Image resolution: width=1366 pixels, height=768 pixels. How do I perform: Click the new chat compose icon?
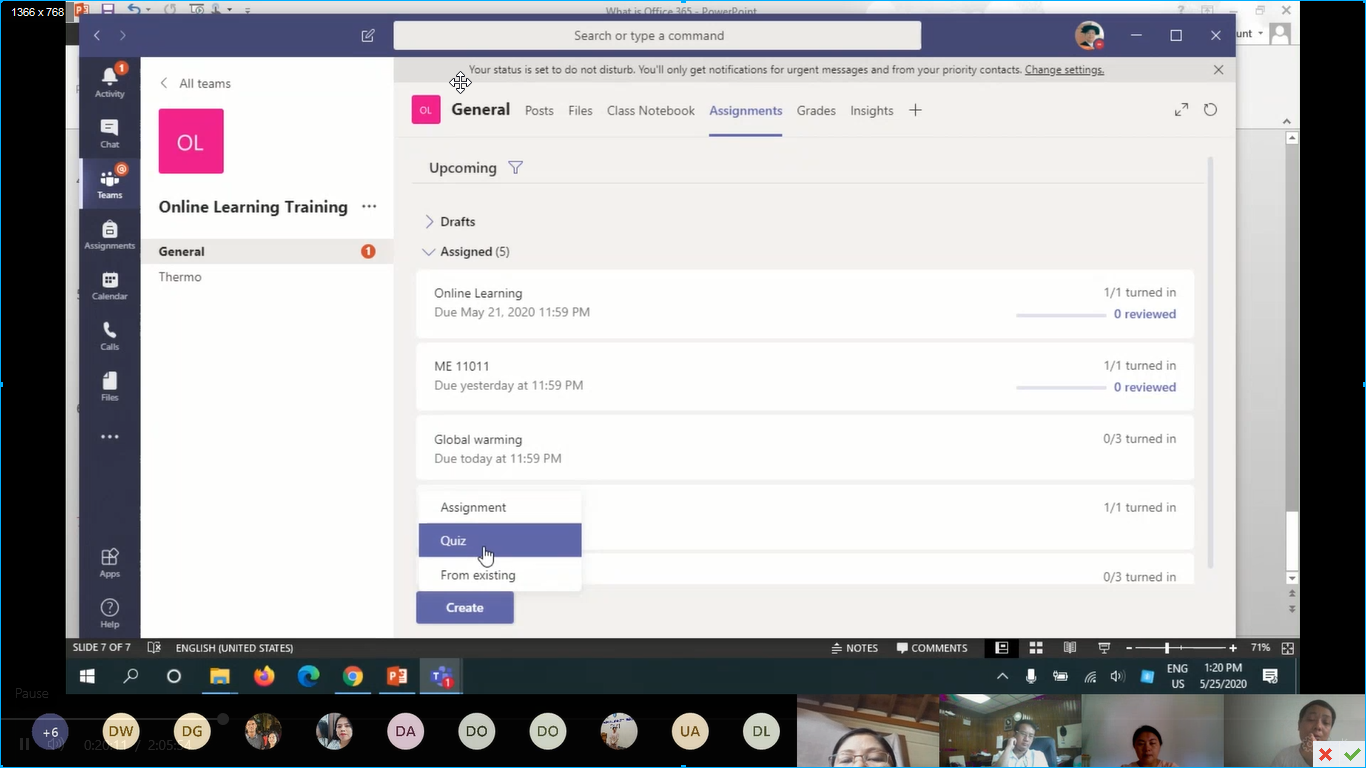368,35
